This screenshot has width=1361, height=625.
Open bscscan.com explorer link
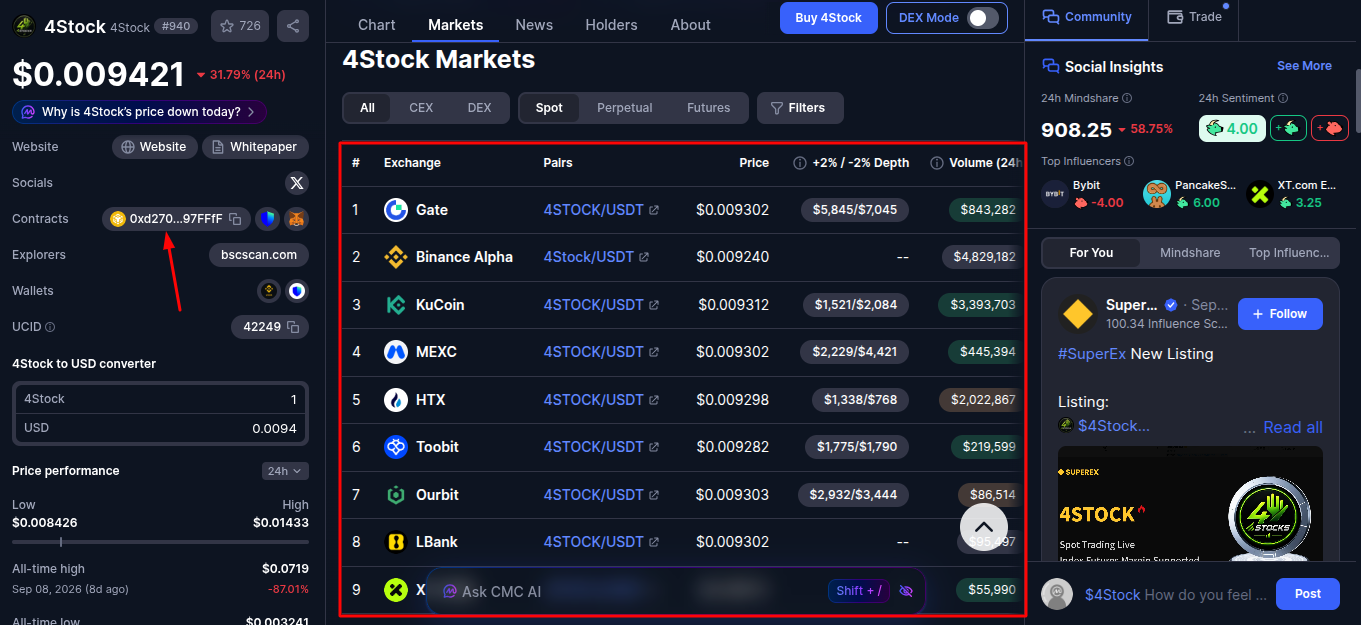[x=259, y=255]
